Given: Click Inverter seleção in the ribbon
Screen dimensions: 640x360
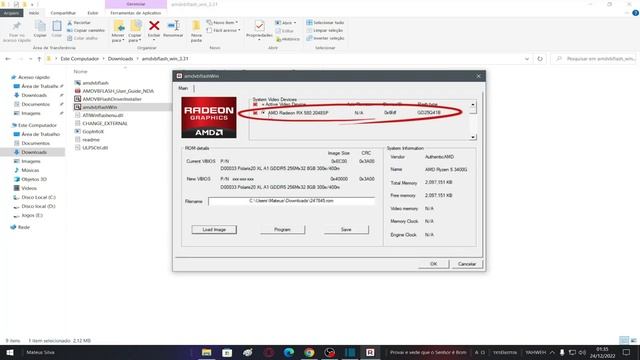Looking at the screenshot, I should [325, 38].
